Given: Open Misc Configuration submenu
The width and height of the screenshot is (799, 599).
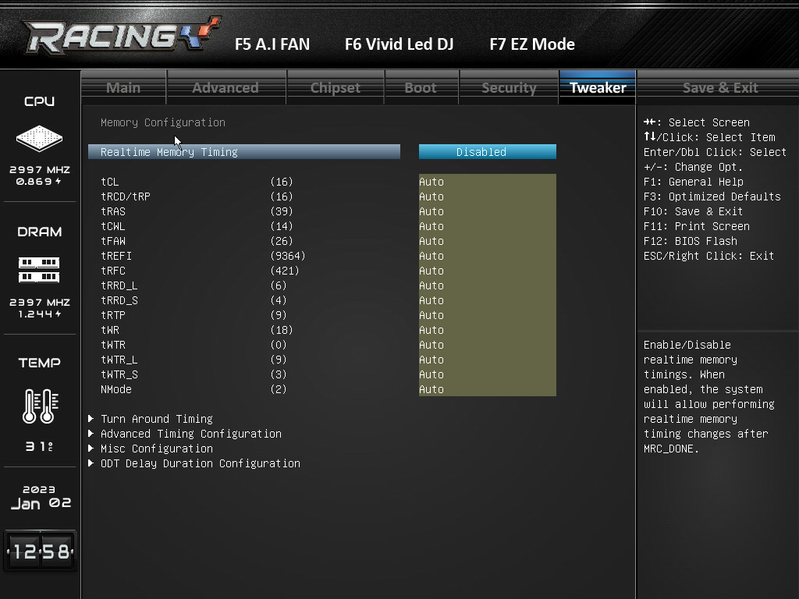Looking at the screenshot, I should click(x=156, y=448).
